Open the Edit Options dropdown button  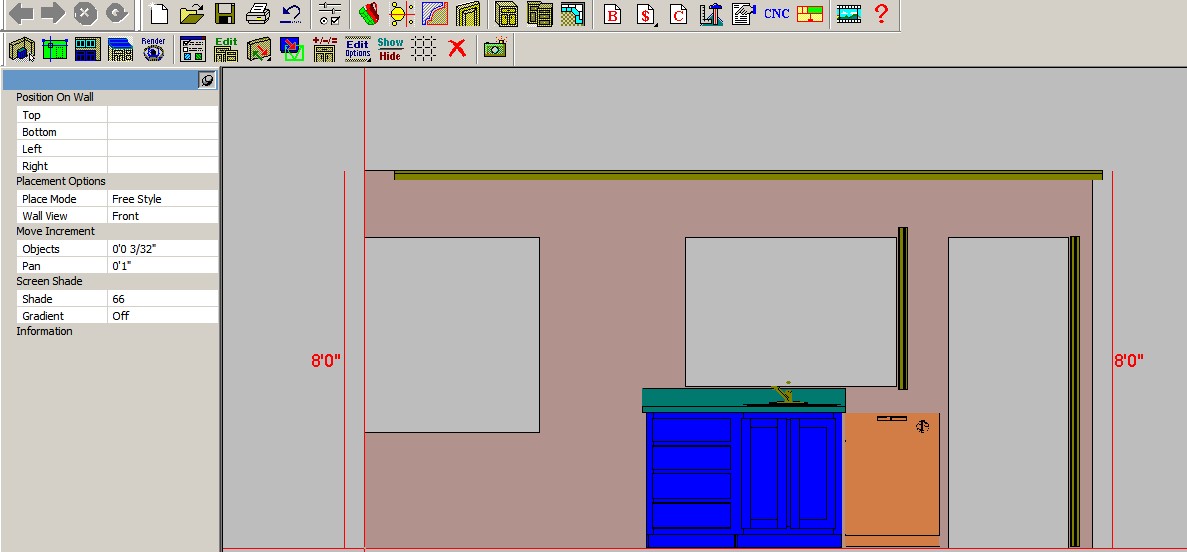pyautogui.click(x=357, y=48)
